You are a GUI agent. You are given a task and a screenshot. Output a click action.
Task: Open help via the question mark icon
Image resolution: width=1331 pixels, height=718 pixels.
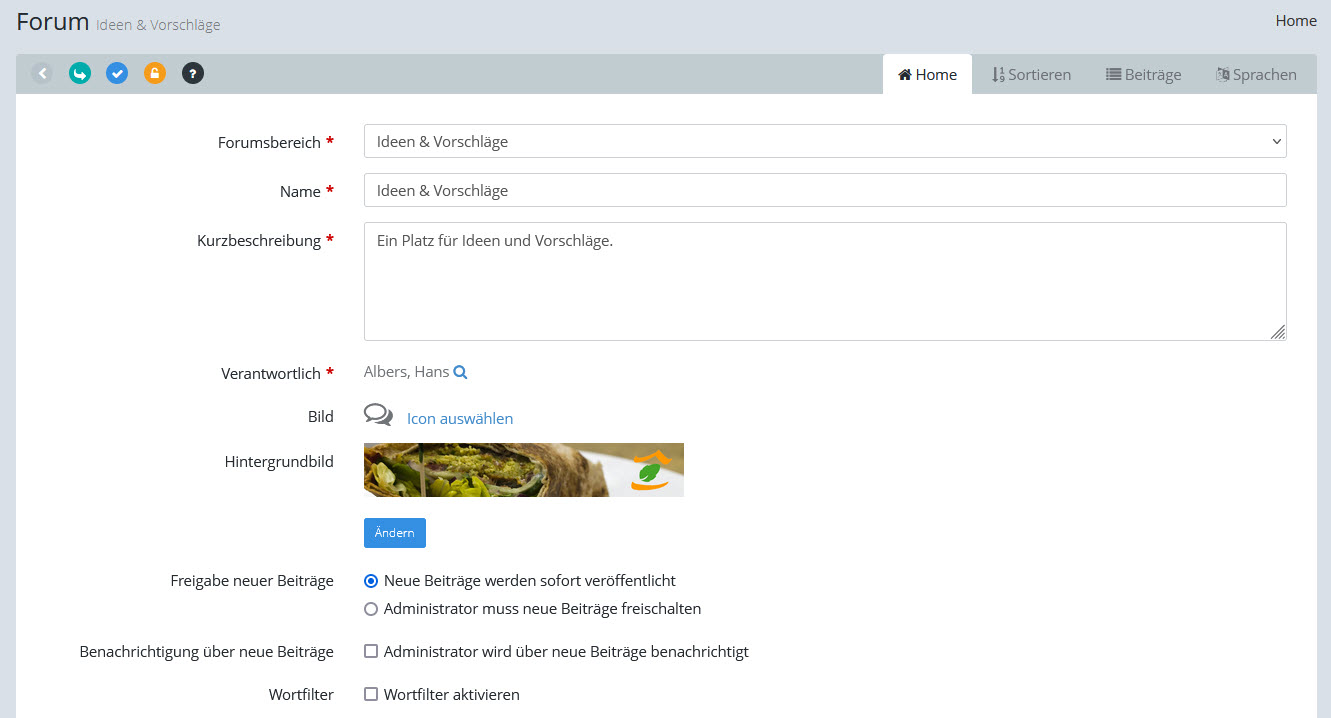[193, 73]
